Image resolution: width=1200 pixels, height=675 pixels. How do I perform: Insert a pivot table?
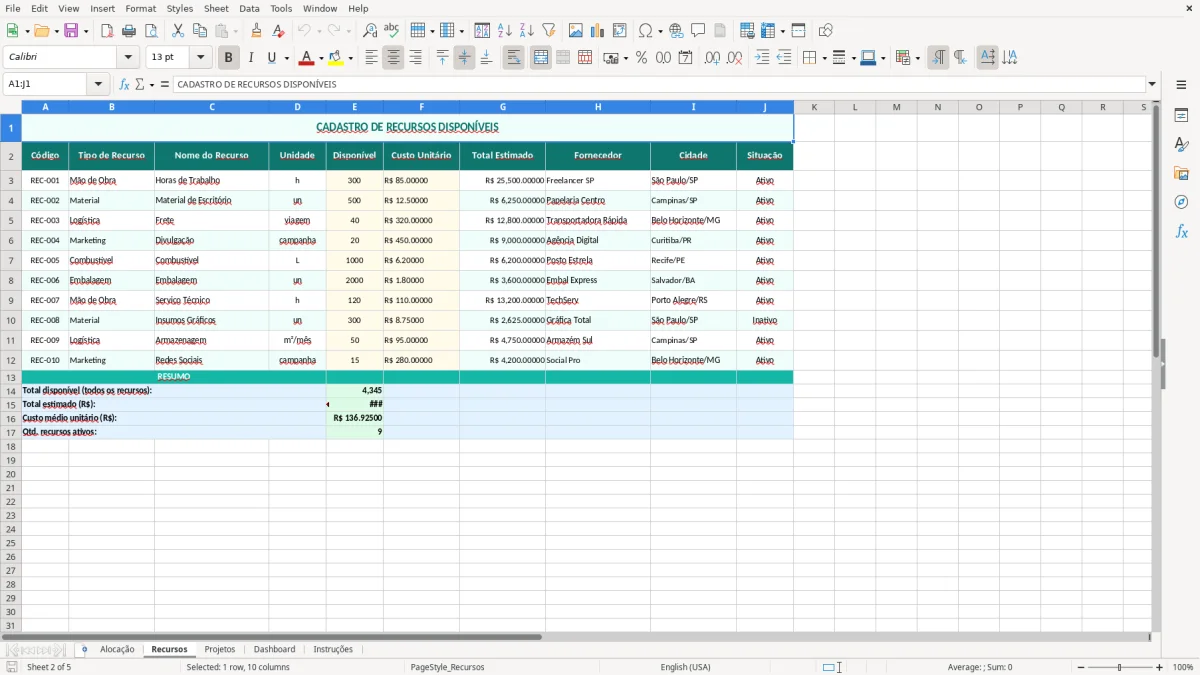tap(620, 31)
